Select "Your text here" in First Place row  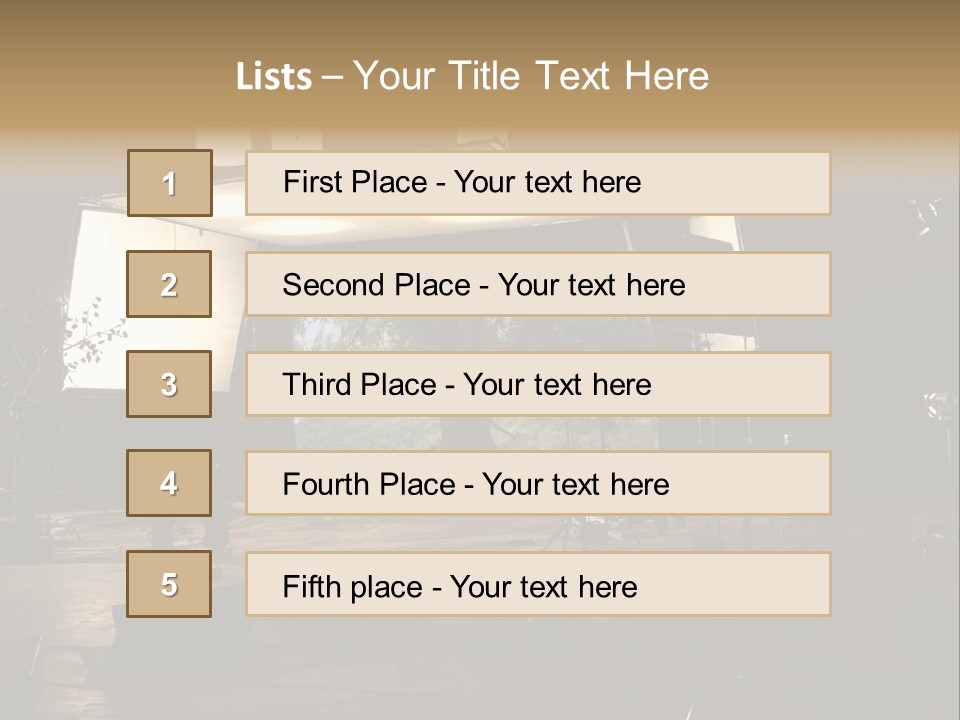click(x=547, y=182)
